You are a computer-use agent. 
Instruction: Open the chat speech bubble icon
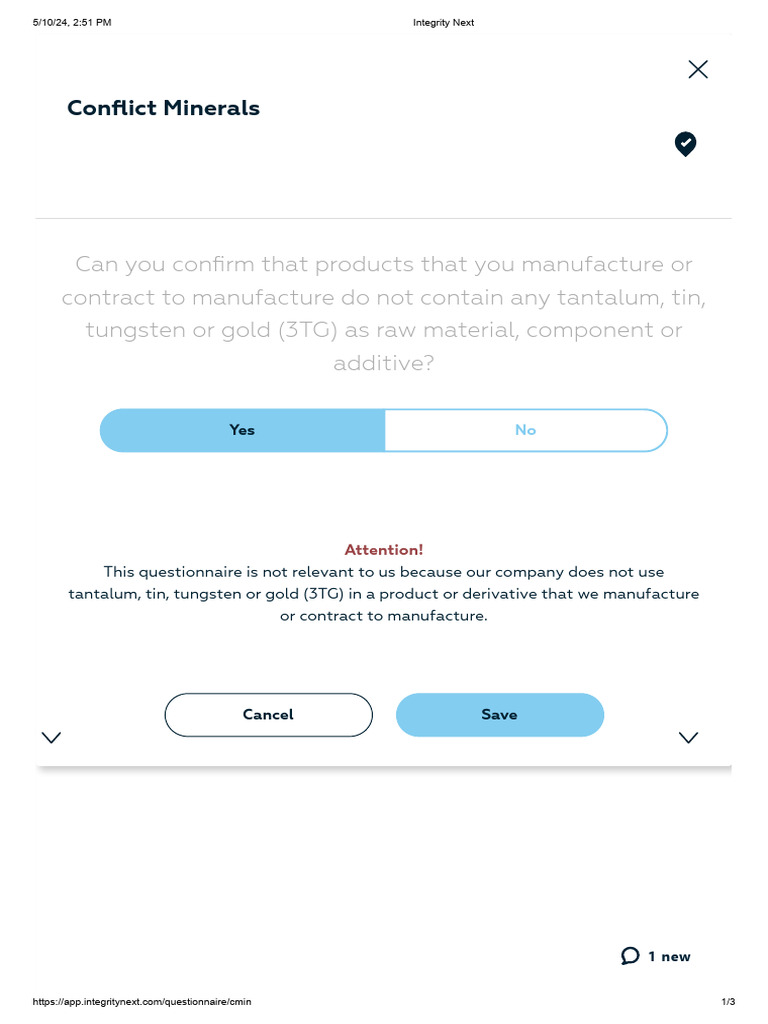point(630,956)
